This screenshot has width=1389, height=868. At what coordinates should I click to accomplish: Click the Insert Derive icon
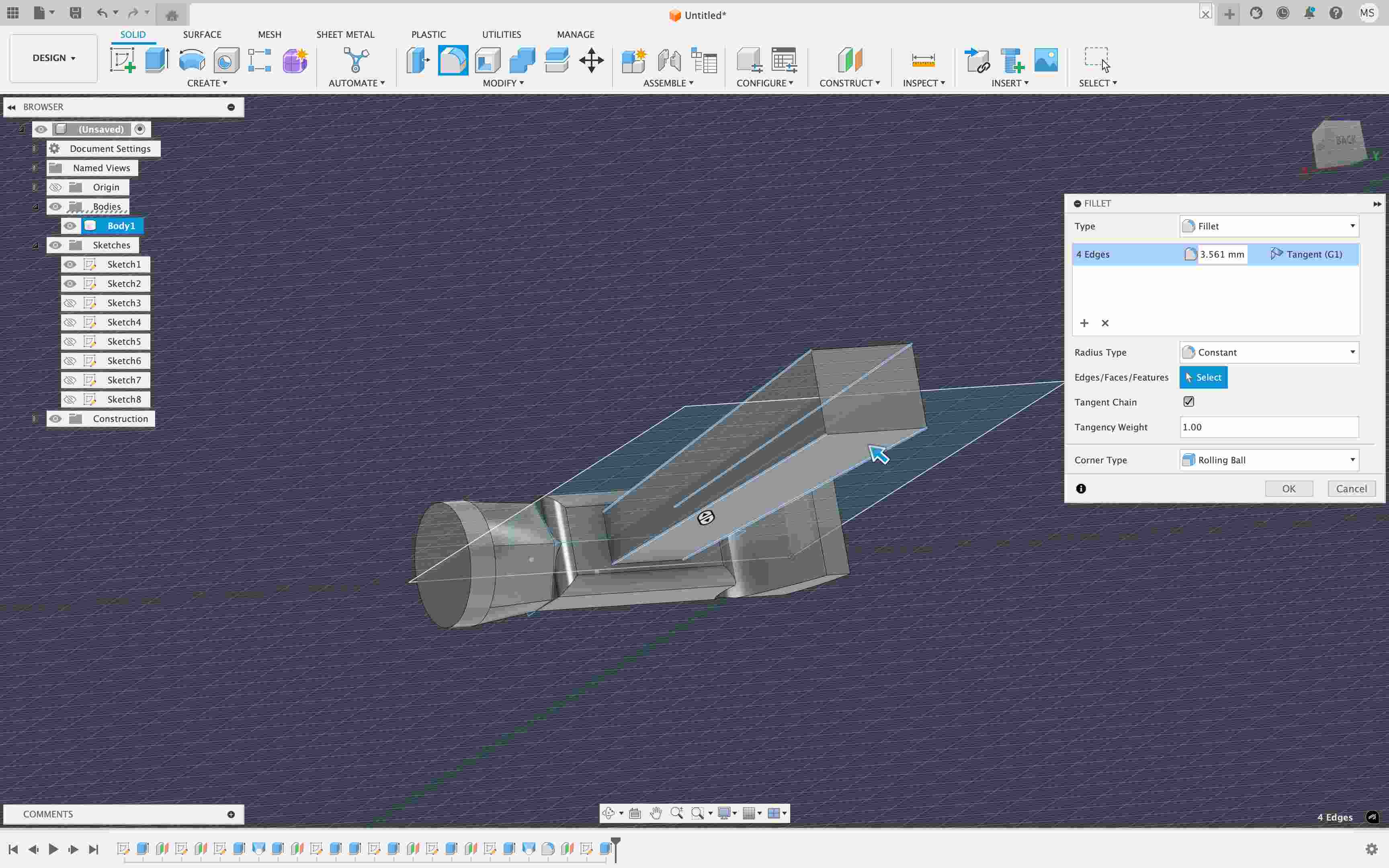point(977,60)
